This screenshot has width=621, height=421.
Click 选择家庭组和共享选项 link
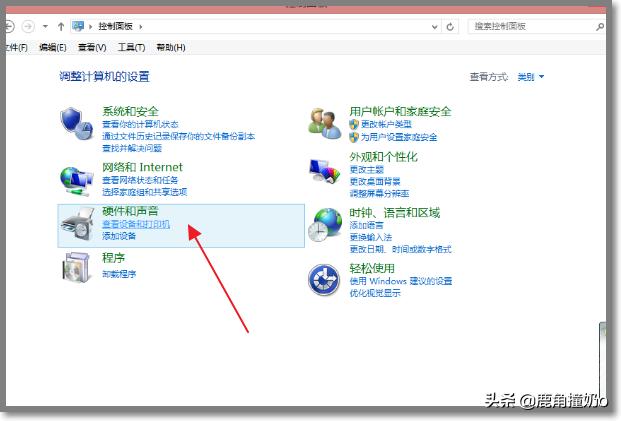(x=145, y=192)
